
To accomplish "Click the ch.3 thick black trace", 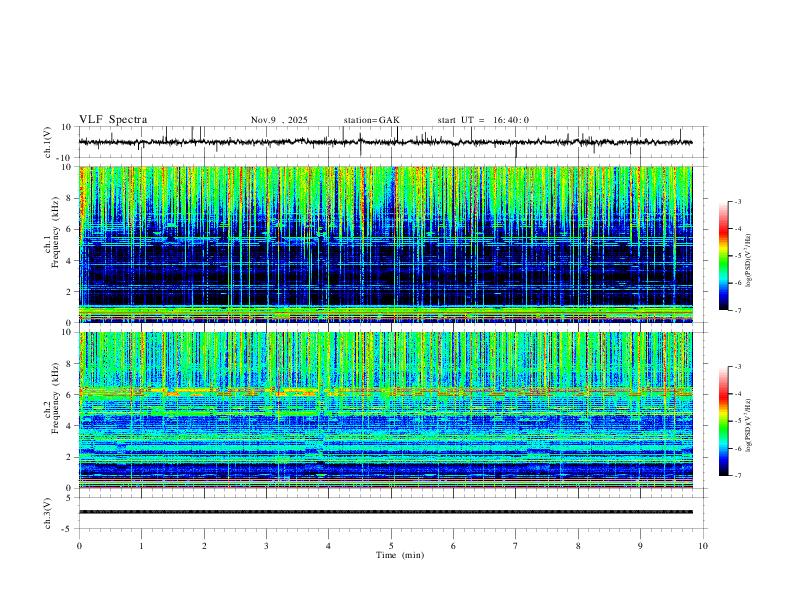I will click(385, 512).
